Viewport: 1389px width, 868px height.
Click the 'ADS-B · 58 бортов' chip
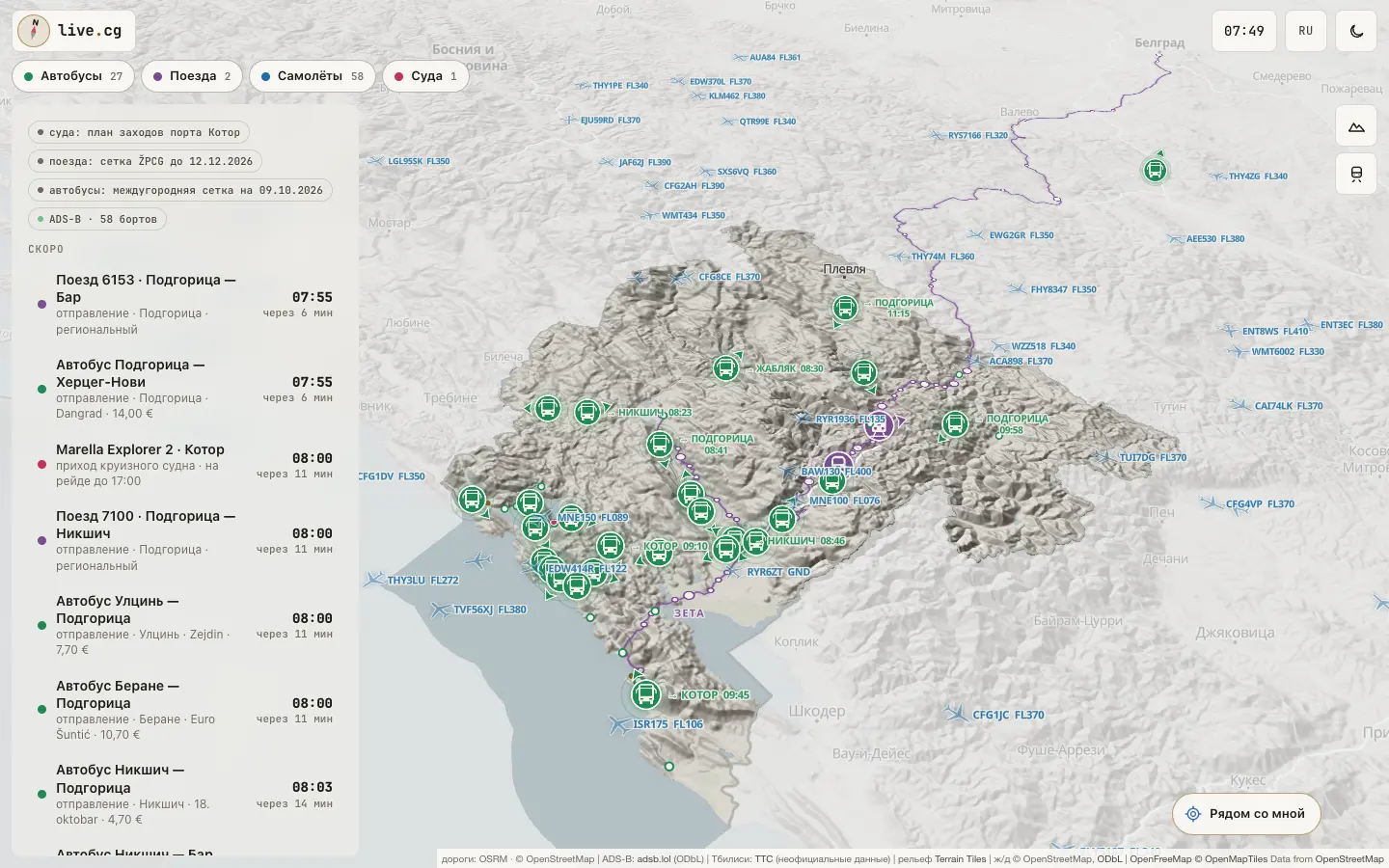coord(96,220)
